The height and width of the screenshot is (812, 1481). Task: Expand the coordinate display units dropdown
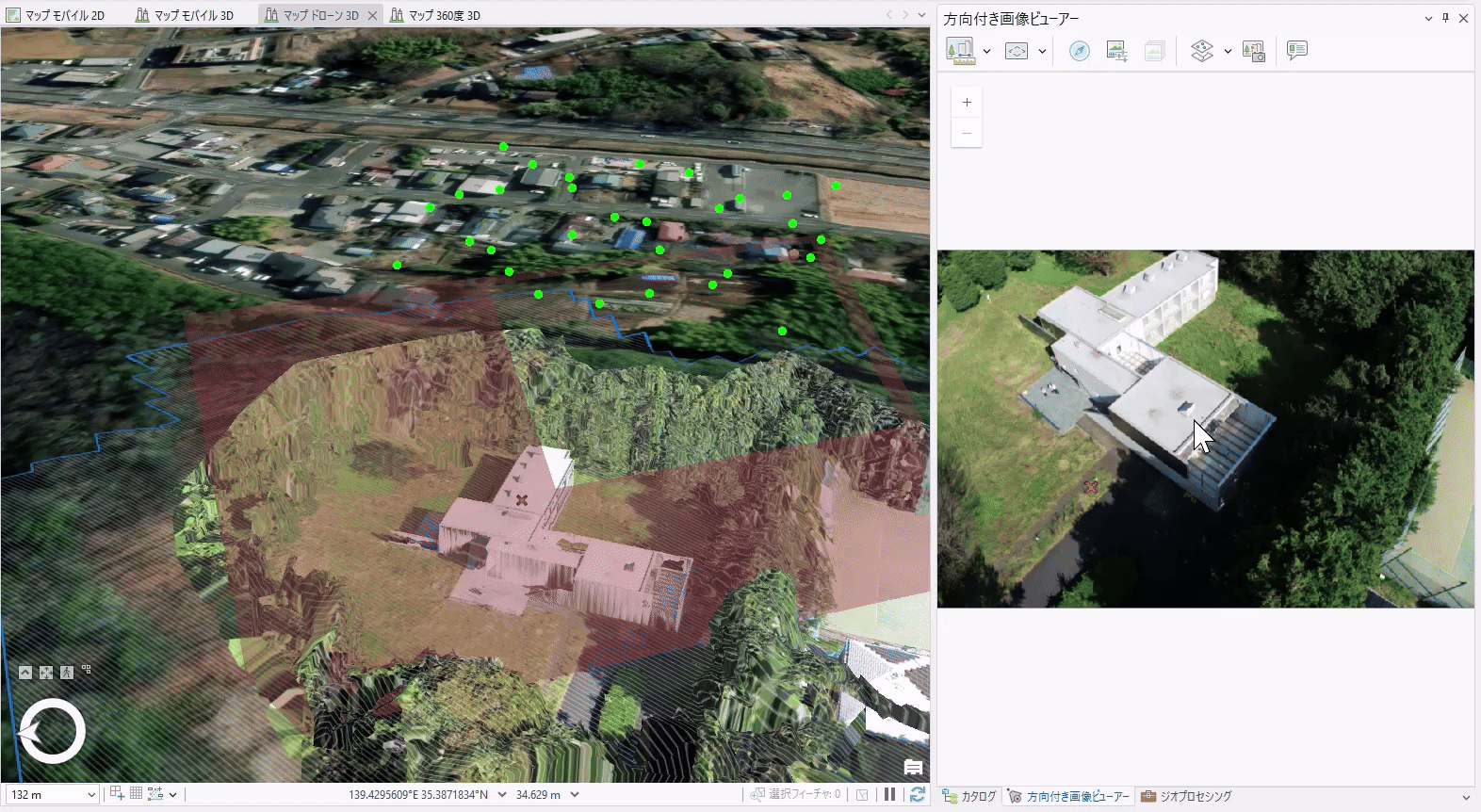coord(502,795)
